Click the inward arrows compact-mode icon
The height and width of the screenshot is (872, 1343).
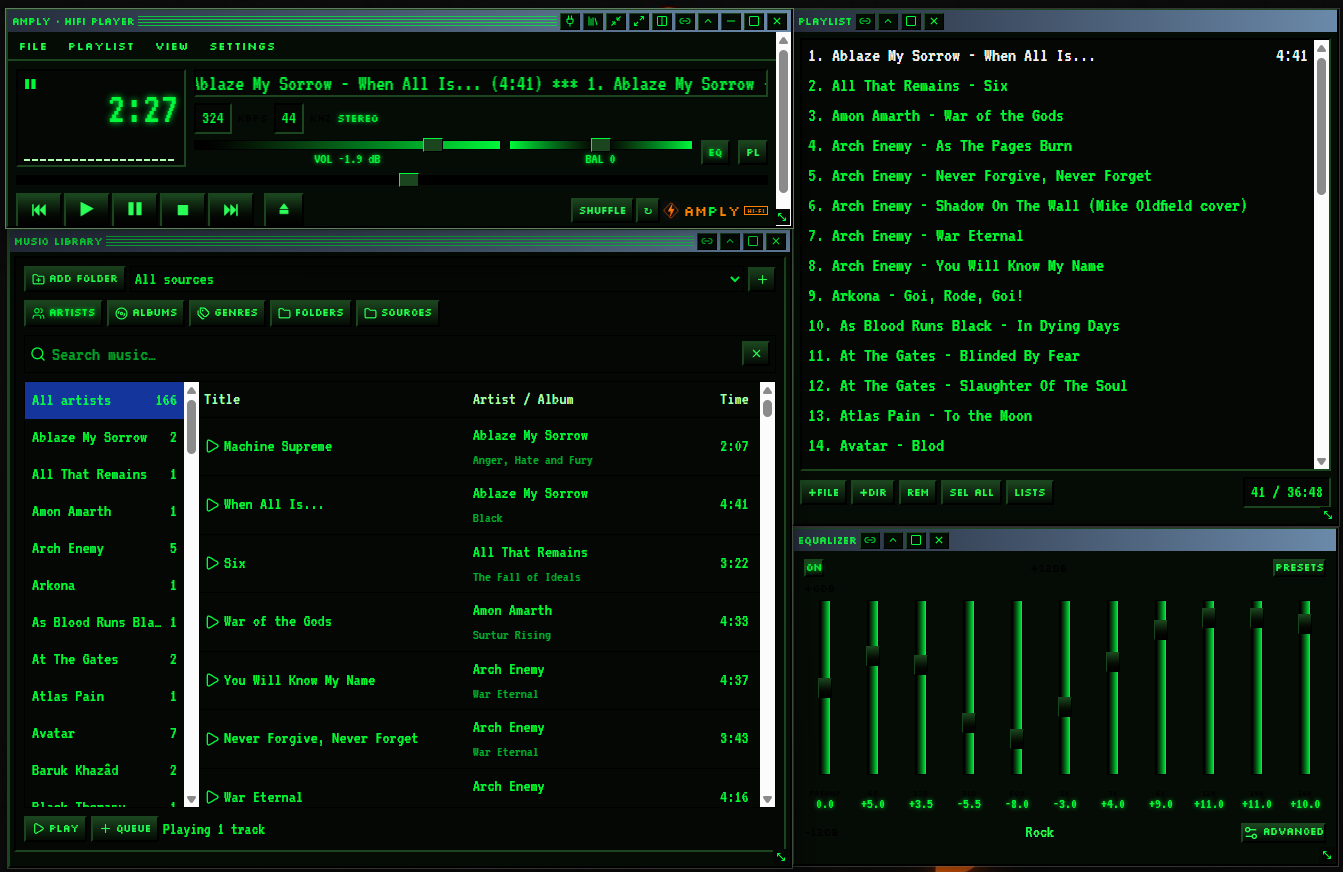pos(616,21)
